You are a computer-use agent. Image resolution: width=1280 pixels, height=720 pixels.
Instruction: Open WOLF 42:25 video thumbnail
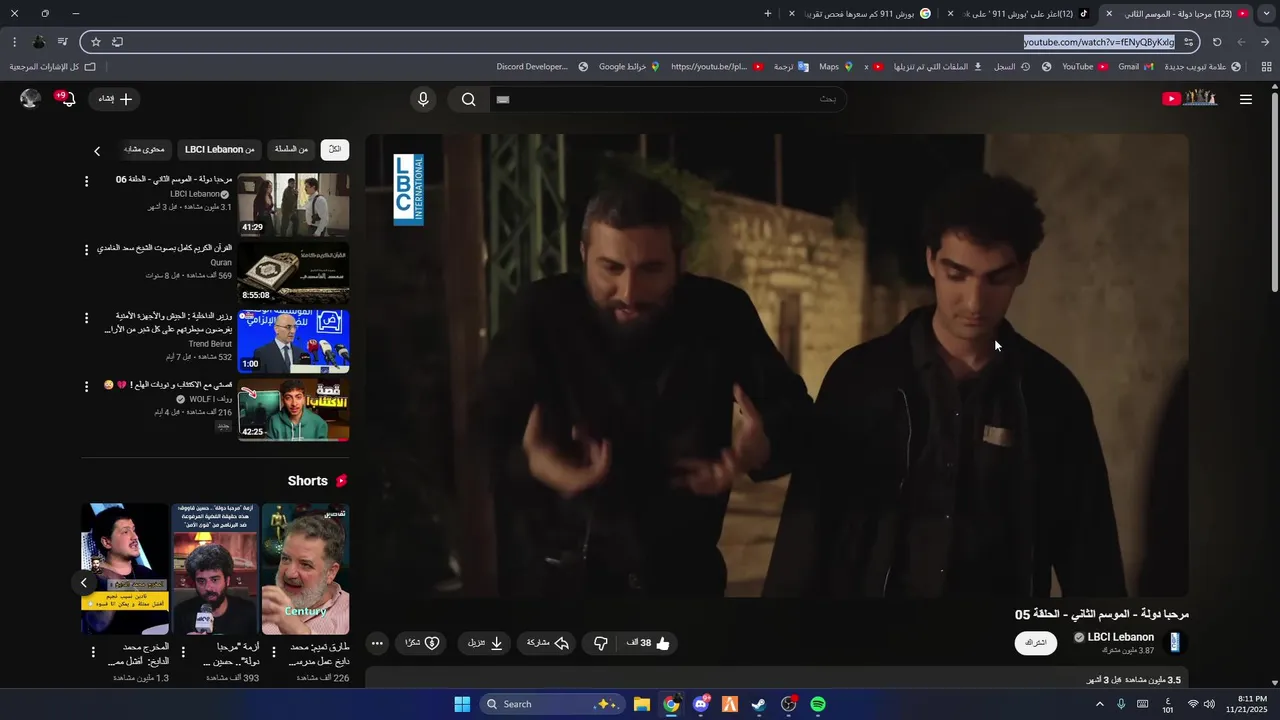pyautogui.click(x=293, y=409)
